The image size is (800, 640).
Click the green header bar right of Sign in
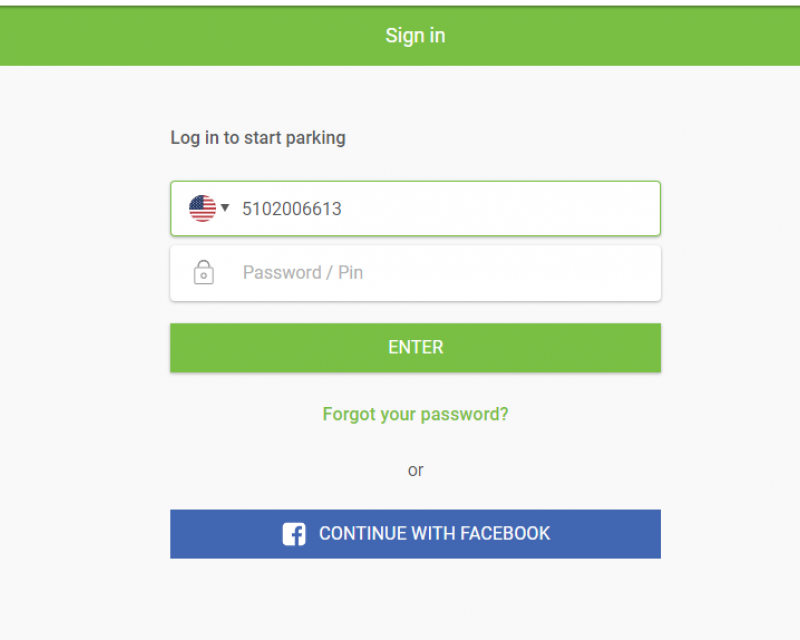[x=650, y=36]
